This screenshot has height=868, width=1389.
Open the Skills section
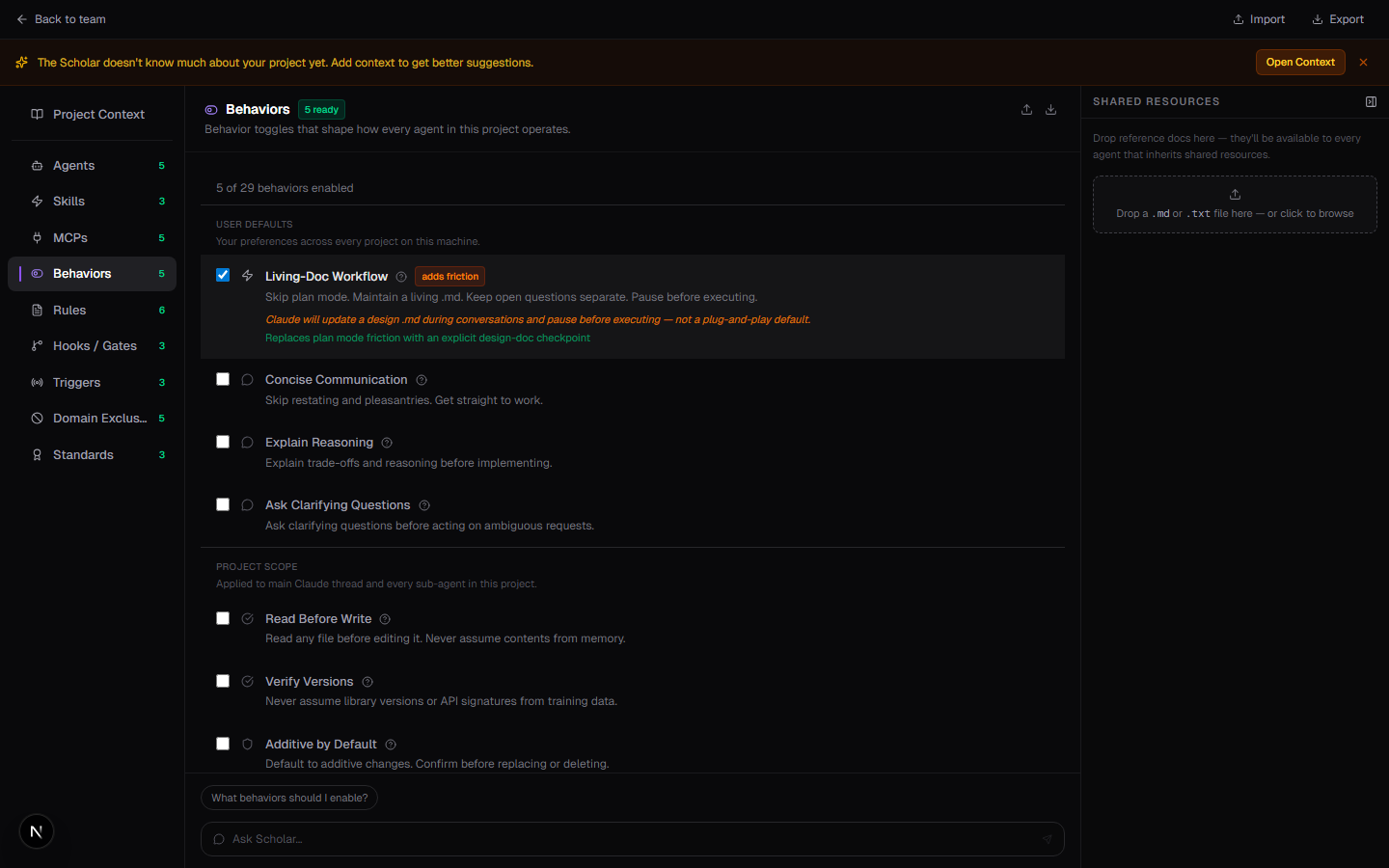pos(92,202)
